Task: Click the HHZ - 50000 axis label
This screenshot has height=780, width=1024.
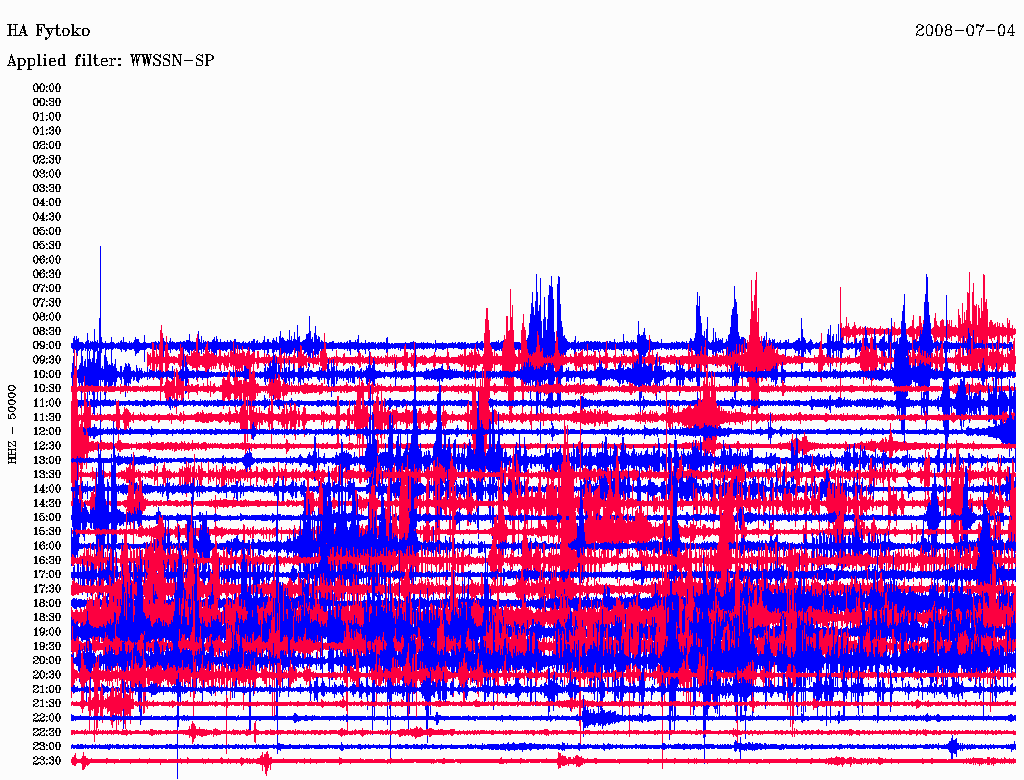Action: pos(12,425)
